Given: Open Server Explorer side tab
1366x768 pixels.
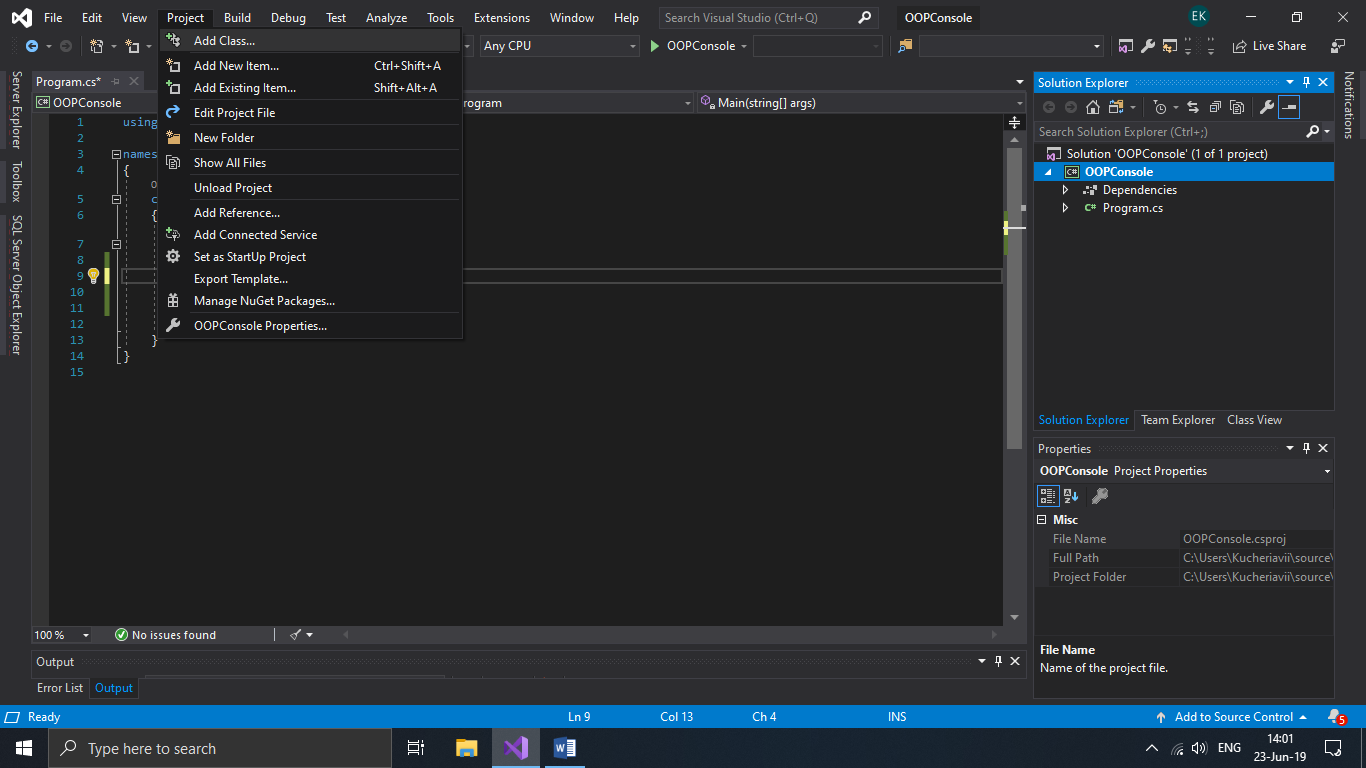Looking at the screenshot, I should click(x=16, y=110).
